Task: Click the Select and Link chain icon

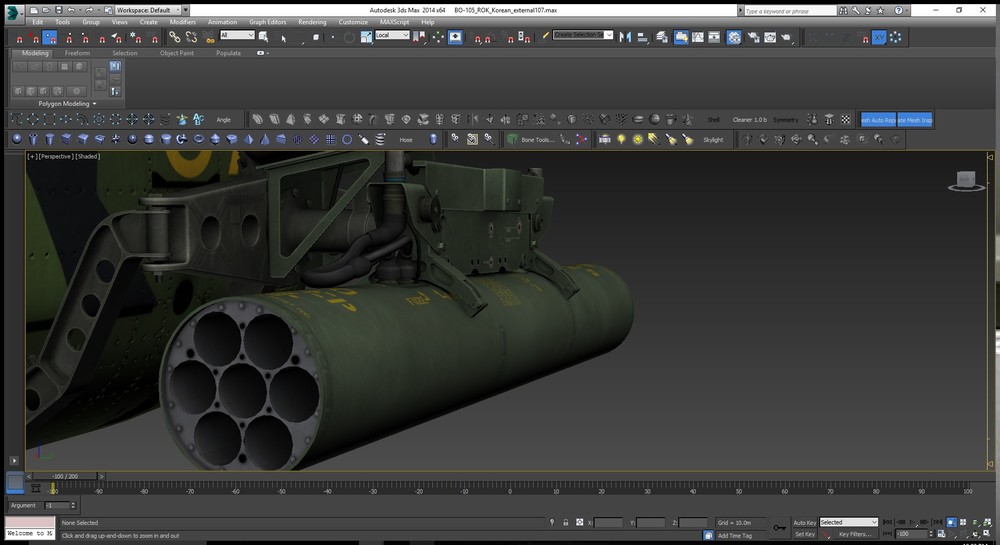Action: pyautogui.click(x=174, y=37)
